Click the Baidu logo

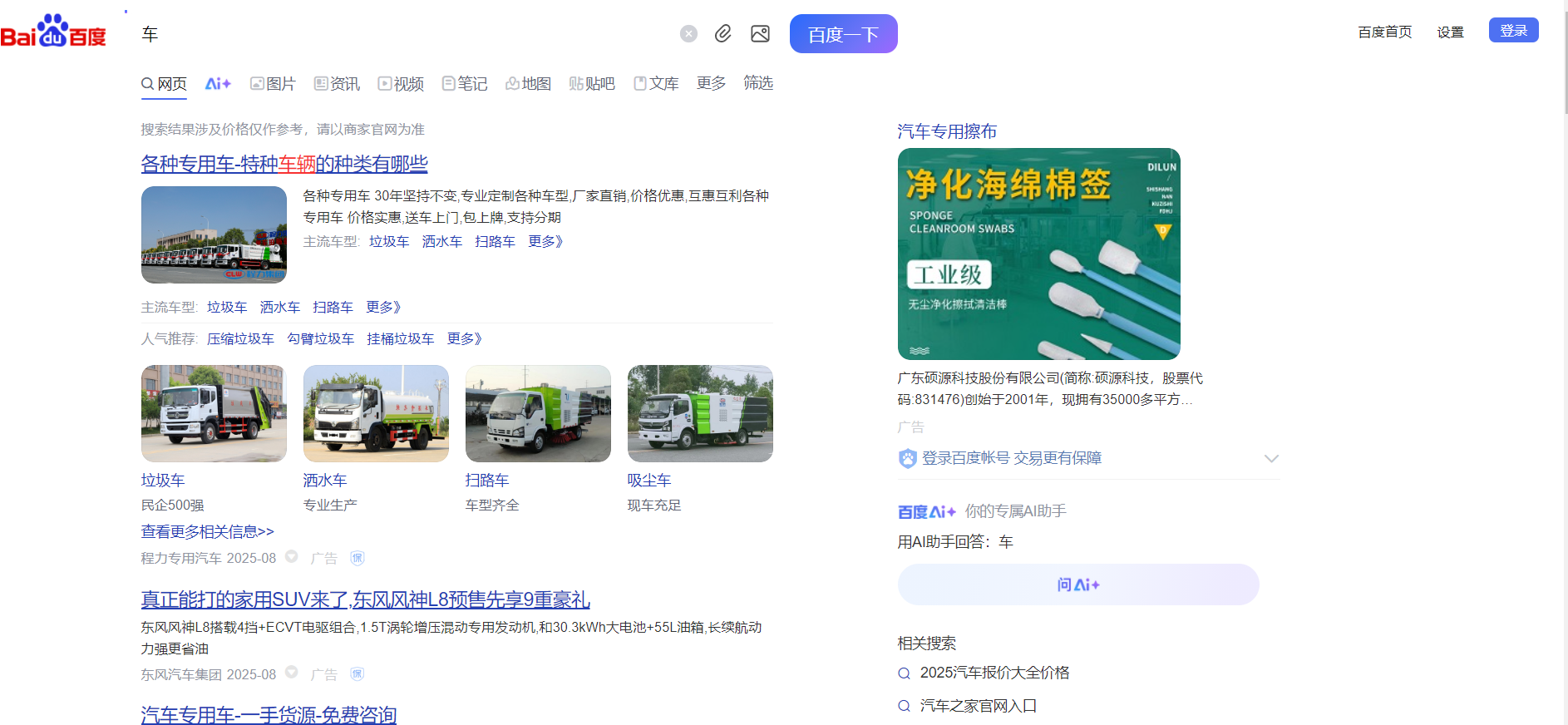point(53,32)
